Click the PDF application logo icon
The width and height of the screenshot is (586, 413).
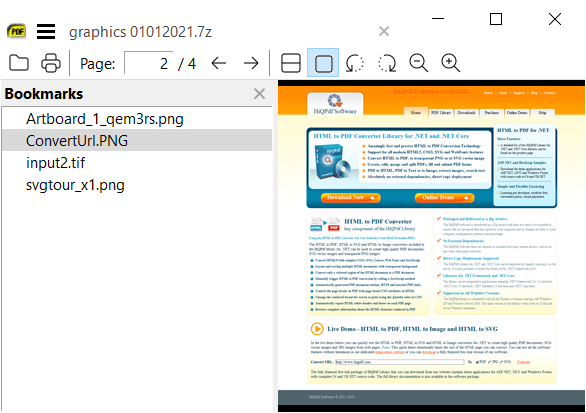16,31
